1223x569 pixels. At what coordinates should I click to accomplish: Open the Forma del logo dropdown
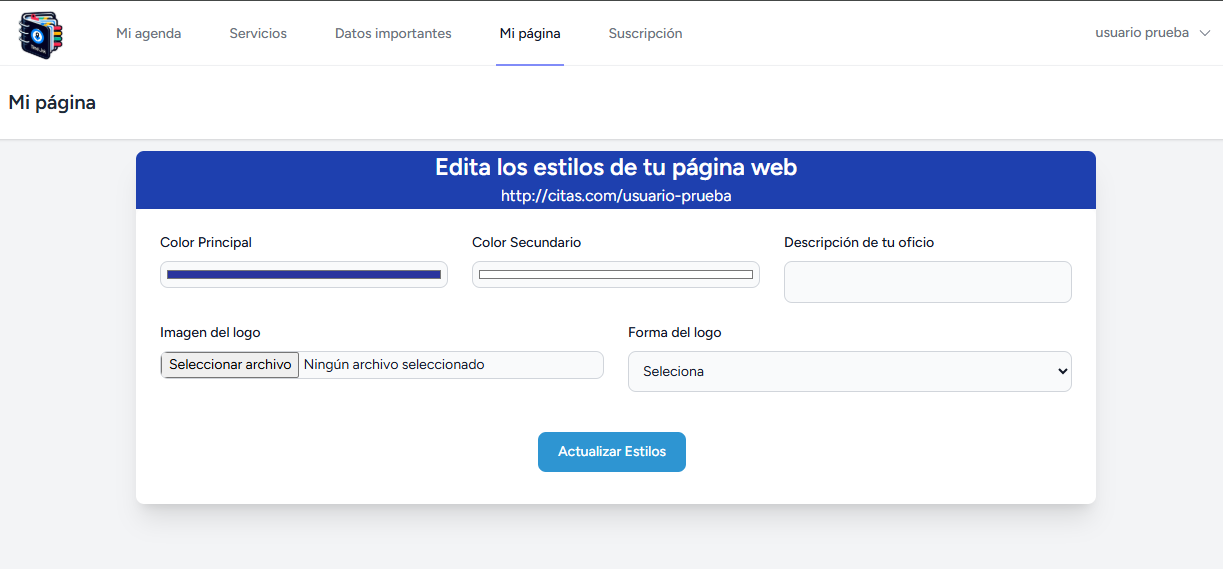[x=850, y=371]
